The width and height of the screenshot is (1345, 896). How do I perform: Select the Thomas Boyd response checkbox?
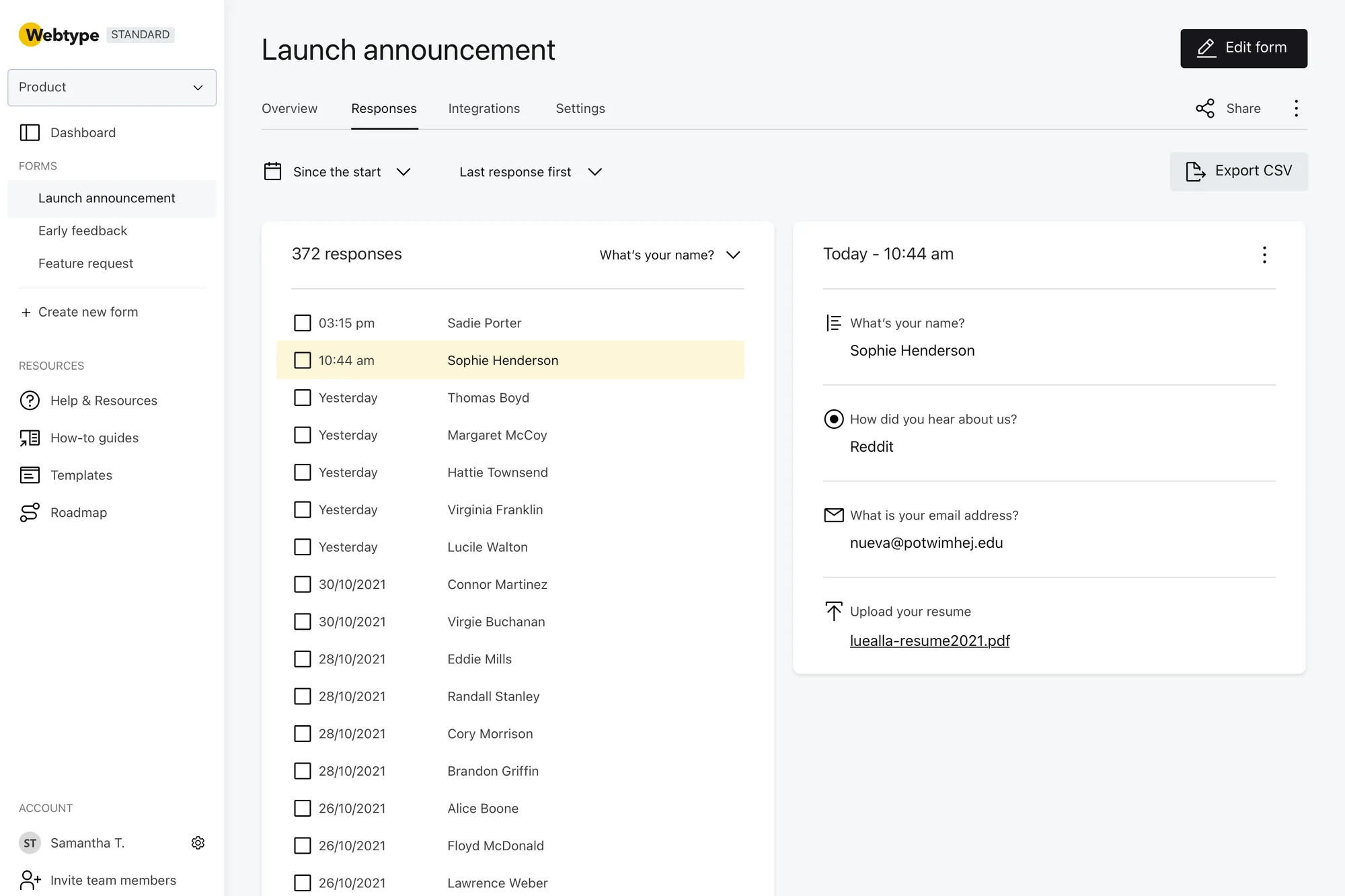[303, 397]
